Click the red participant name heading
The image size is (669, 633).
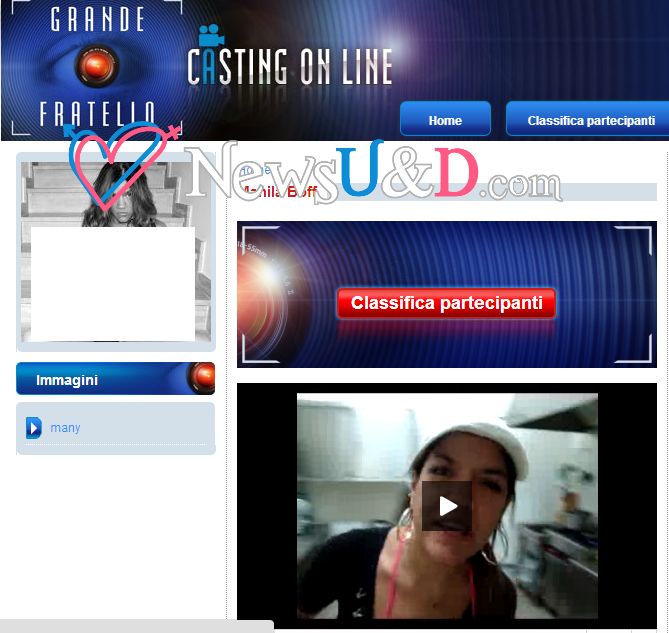[x=279, y=192]
